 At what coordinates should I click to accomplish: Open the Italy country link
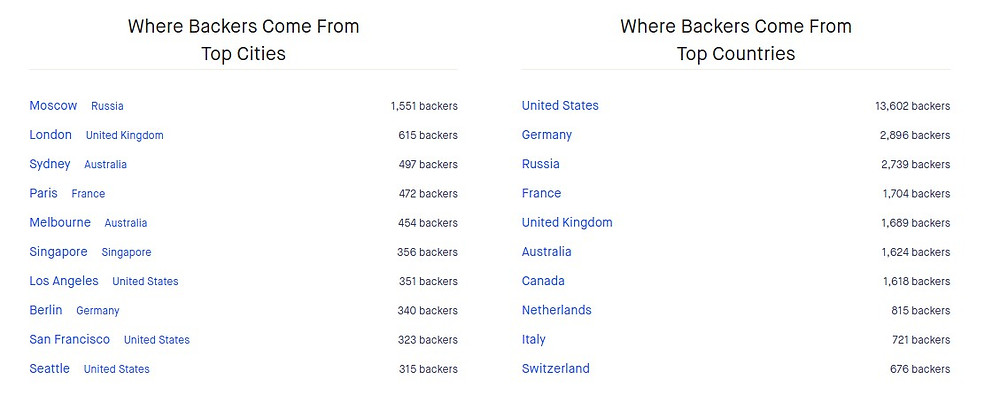click(x=533, y=339)
